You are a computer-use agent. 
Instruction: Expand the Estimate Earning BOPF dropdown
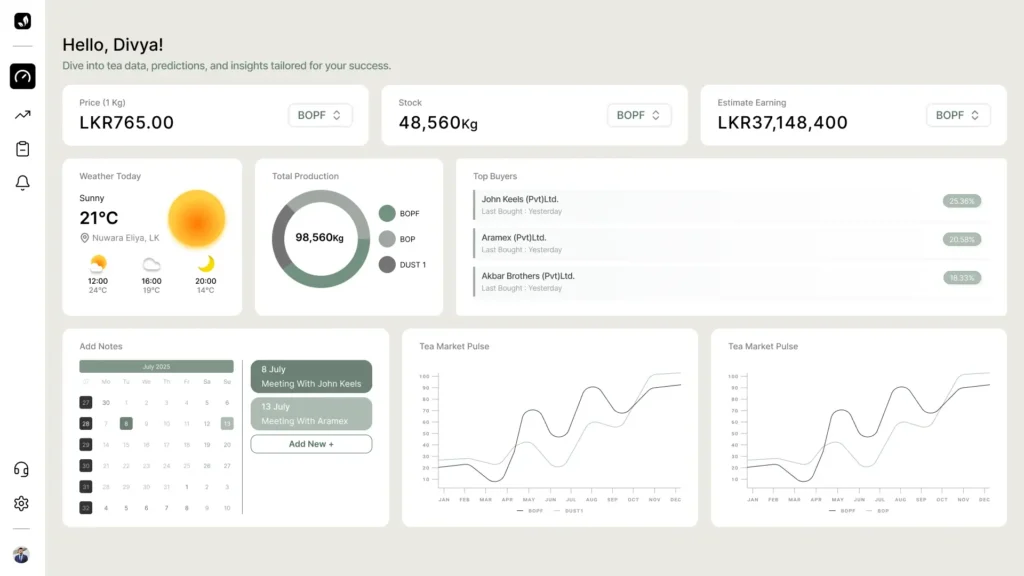[x=958, y=115]
